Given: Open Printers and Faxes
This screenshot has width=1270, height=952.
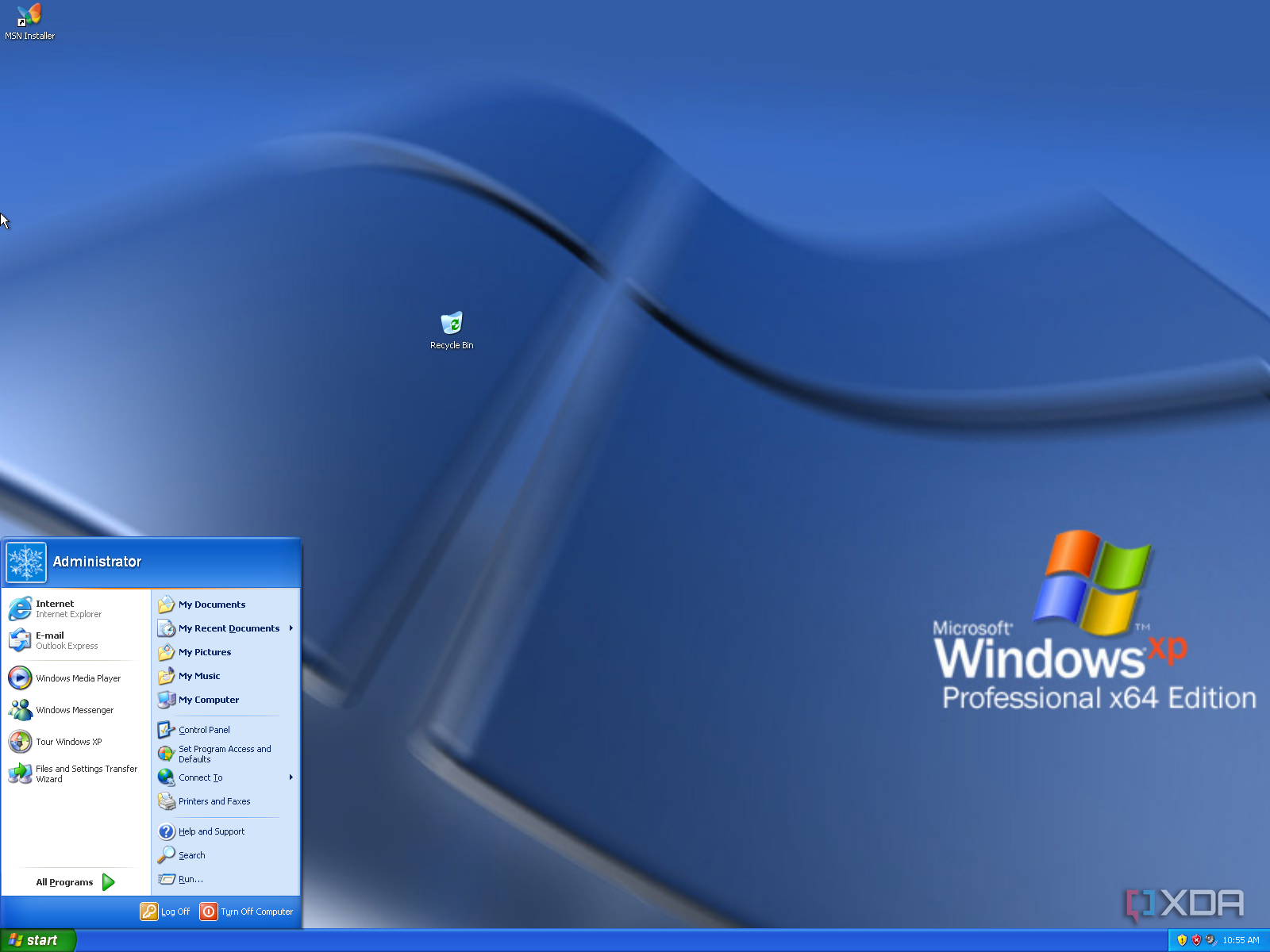Looking at the screenshot, I should pos(214,801).
